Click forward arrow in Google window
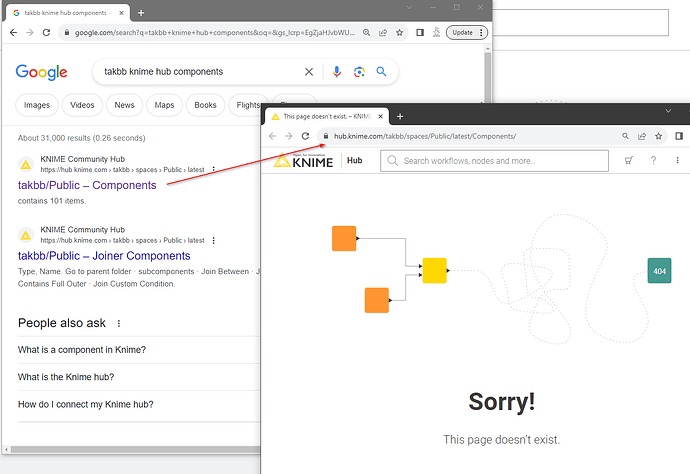This screenshot has width=690, height=474. pyautogui.click(x=29, y=33)
